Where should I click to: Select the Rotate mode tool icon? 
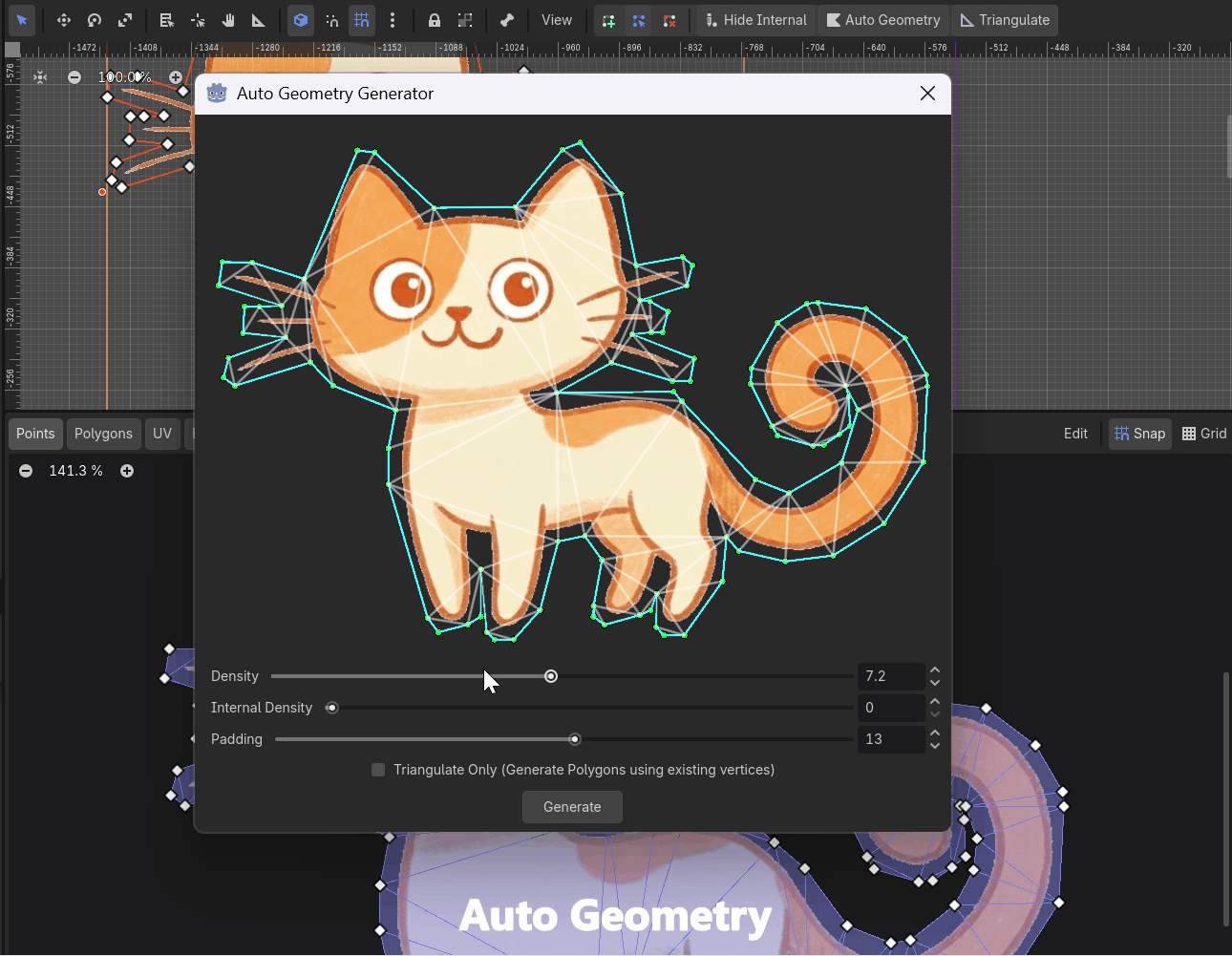coord(95,20)
